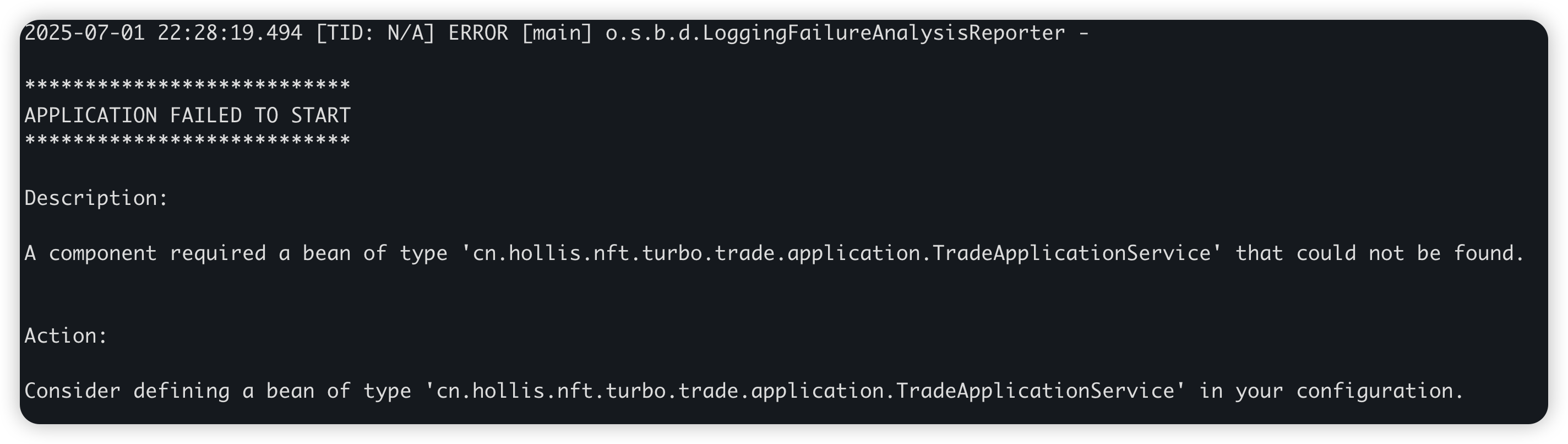Click the word FAILED in the banner
Image resolution: width=1568 pixels, height=444 pixels.
pos(206,116)
